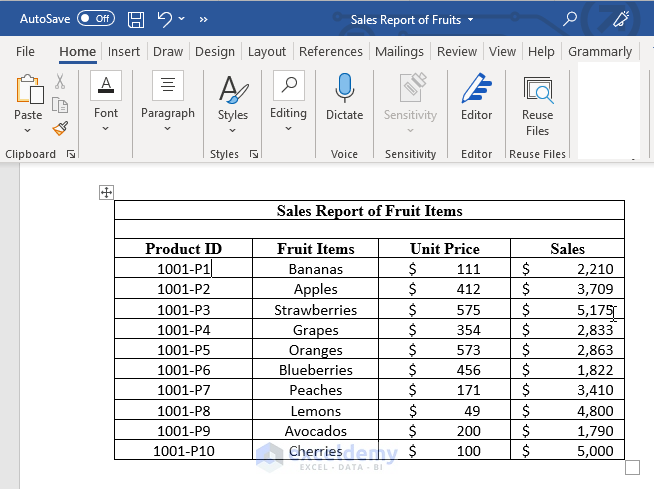This screenshot has height=489, width=654.
Task: Click the Paste clipboard icon
Action: tap(30, 88)
